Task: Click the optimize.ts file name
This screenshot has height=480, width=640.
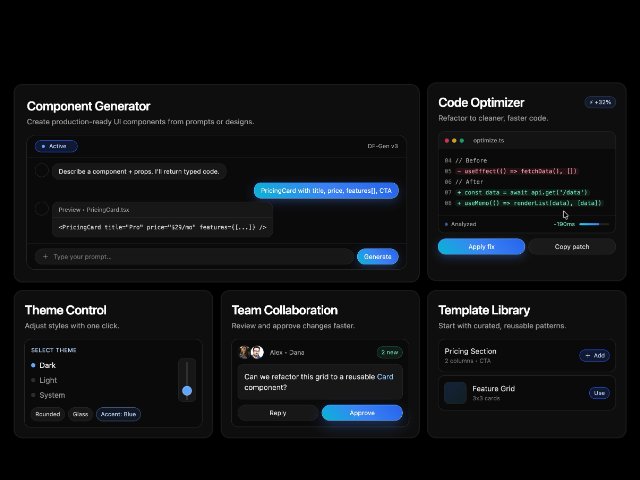Action: (489, 140)
